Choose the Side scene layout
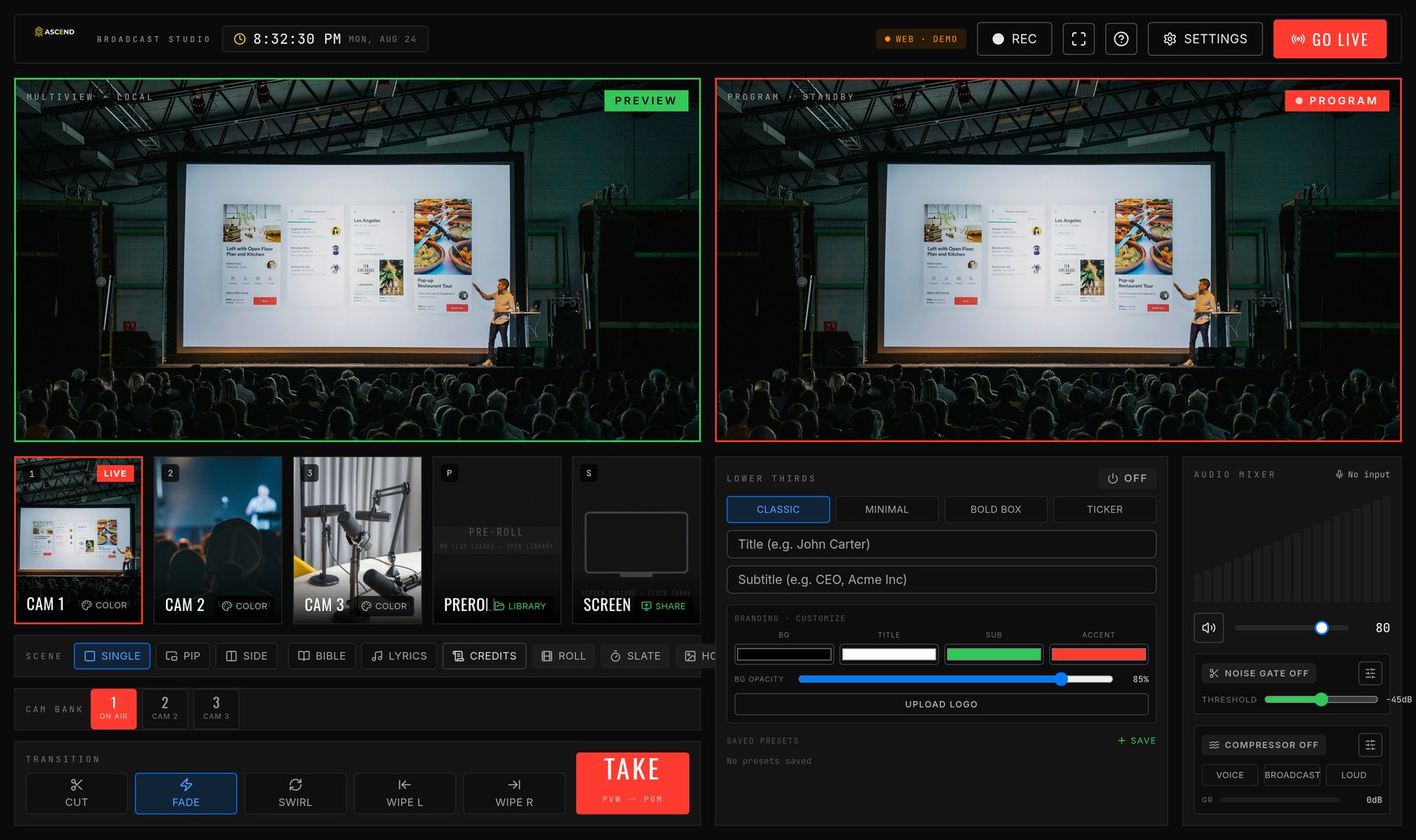This screenshot has width=1416, height=840. [x=247, y=656]
